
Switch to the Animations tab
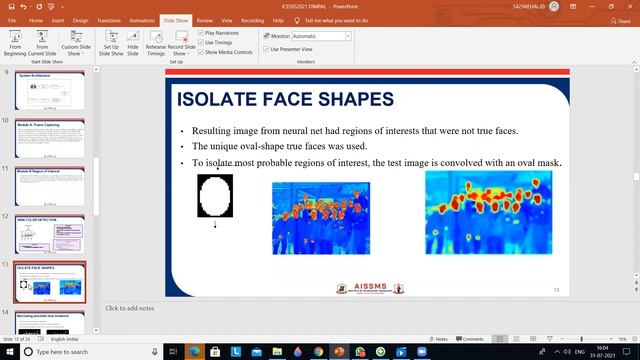pos(142,20)
